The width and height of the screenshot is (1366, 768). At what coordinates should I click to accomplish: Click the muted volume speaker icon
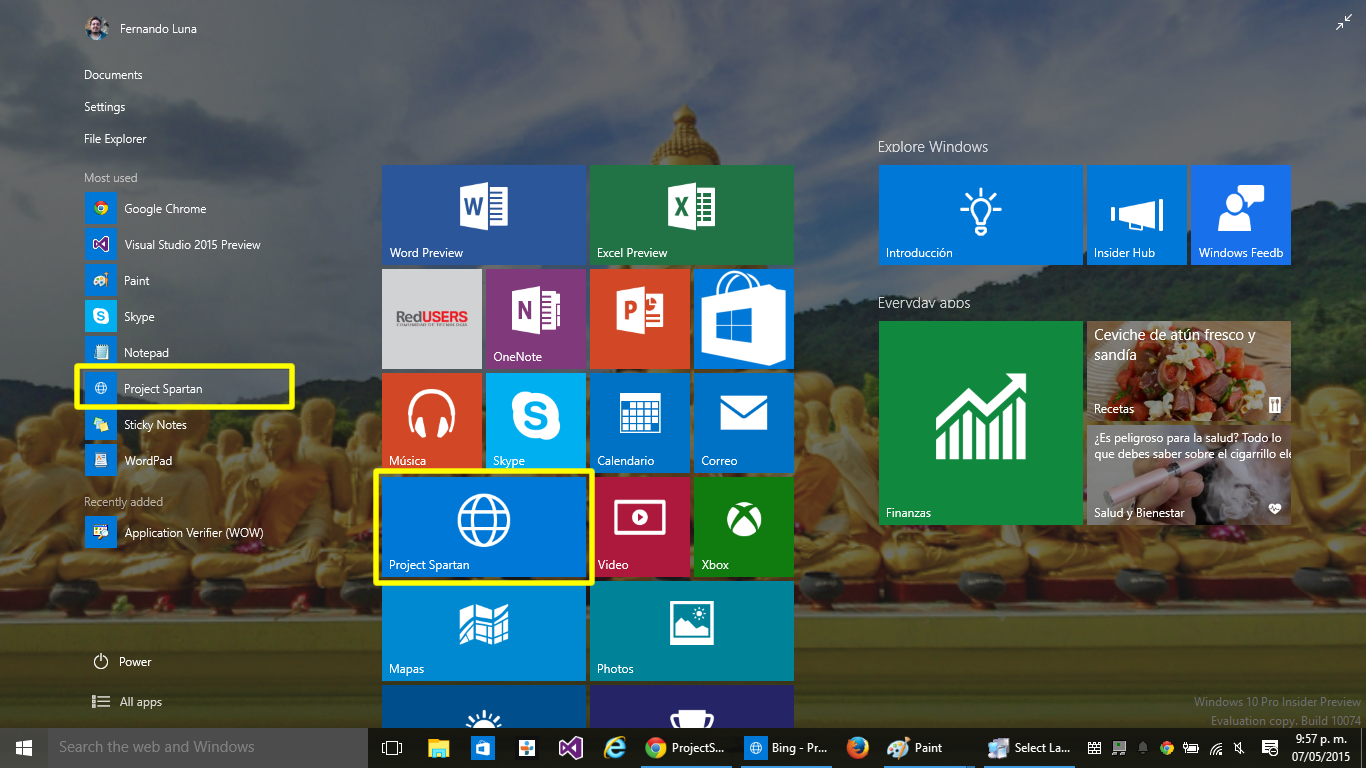click(1240, 747)
